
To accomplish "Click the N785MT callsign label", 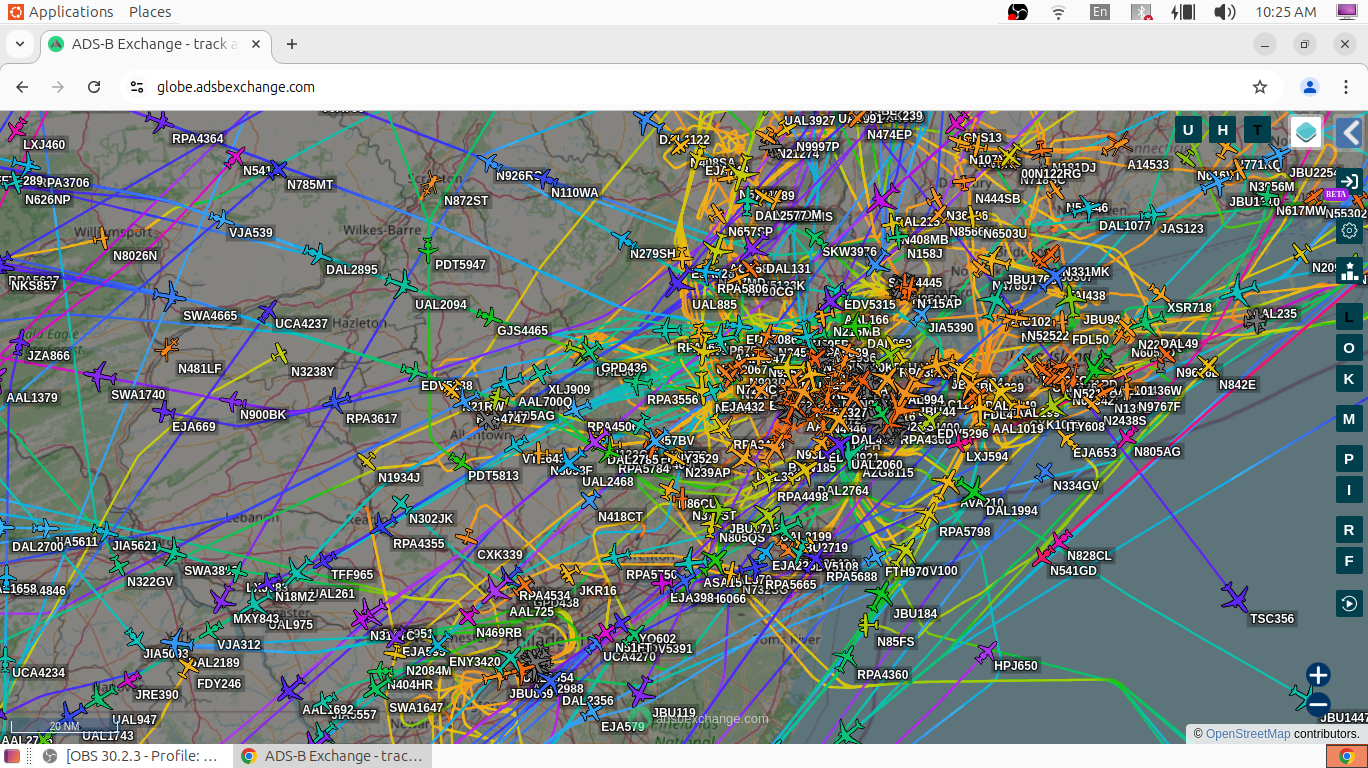I will [310, 185].
